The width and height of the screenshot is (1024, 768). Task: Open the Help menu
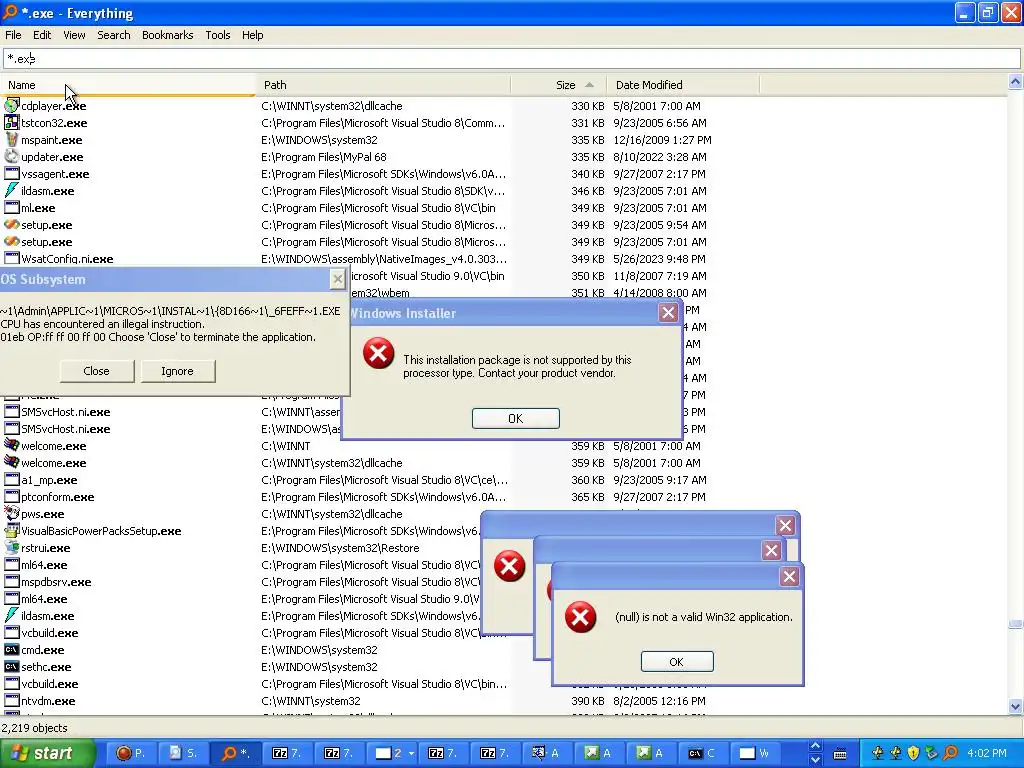(252, 35)
